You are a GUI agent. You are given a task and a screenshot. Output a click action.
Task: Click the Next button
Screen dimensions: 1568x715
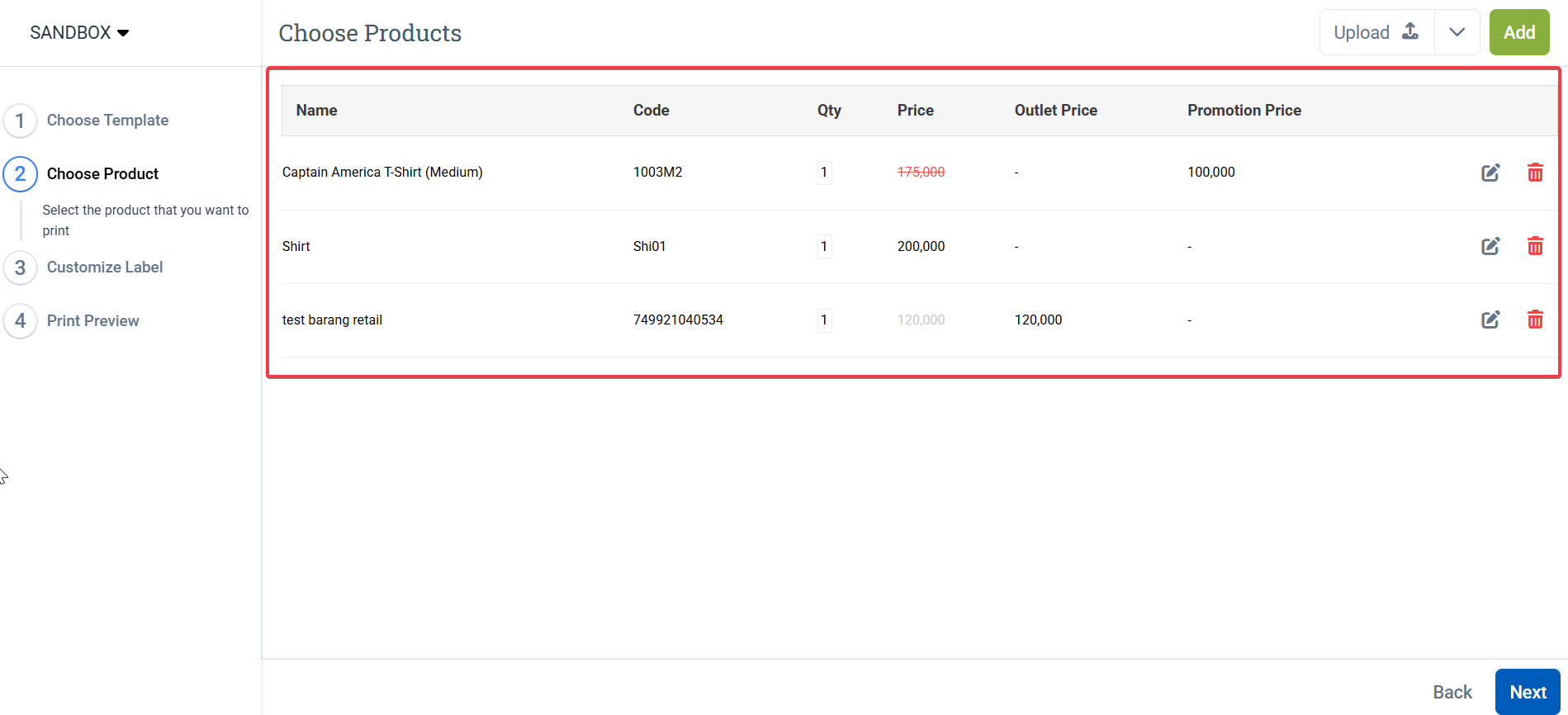[1527, 692]
